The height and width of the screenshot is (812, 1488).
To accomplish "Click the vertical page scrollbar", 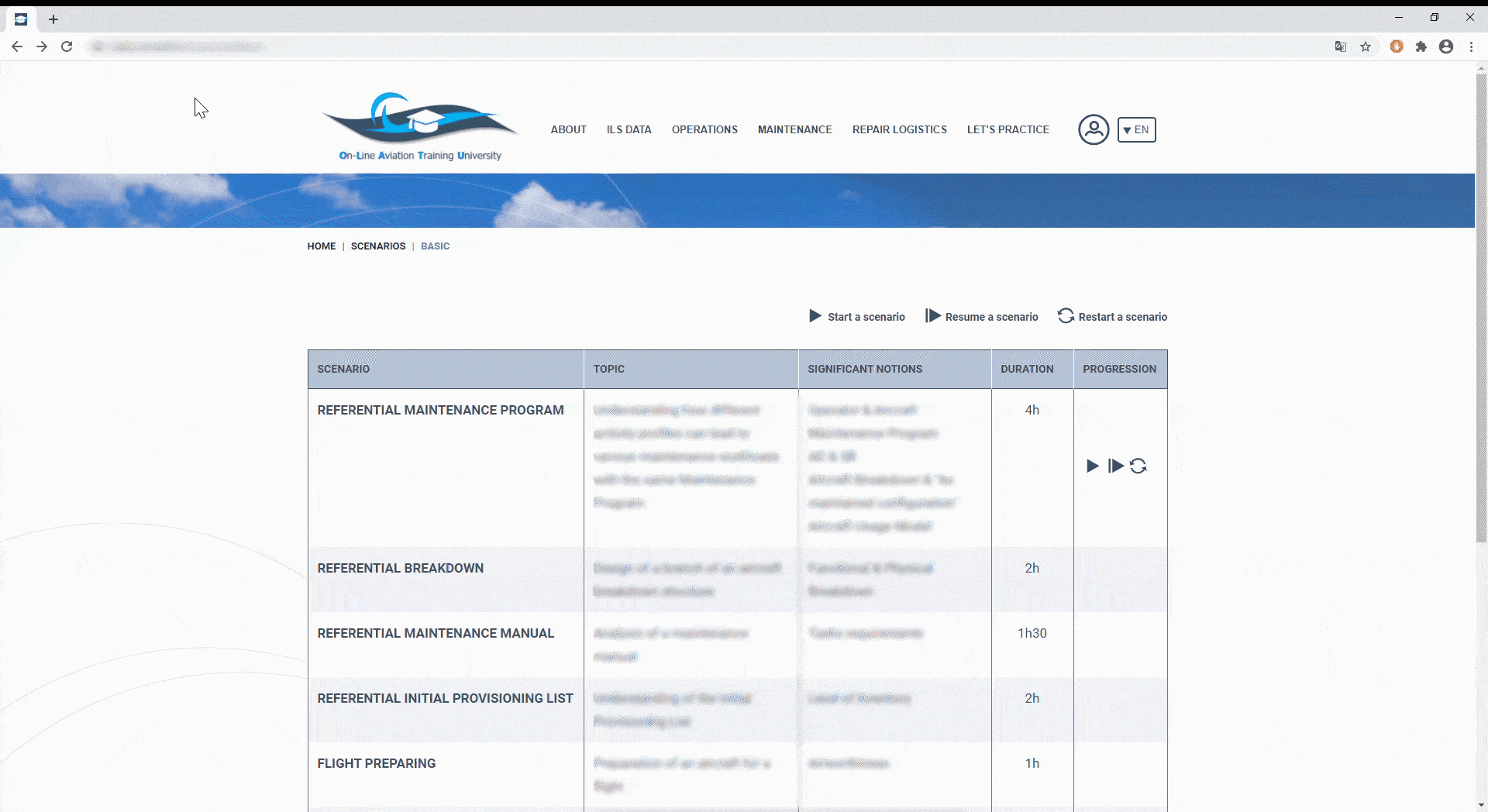I will [1481, 308].
